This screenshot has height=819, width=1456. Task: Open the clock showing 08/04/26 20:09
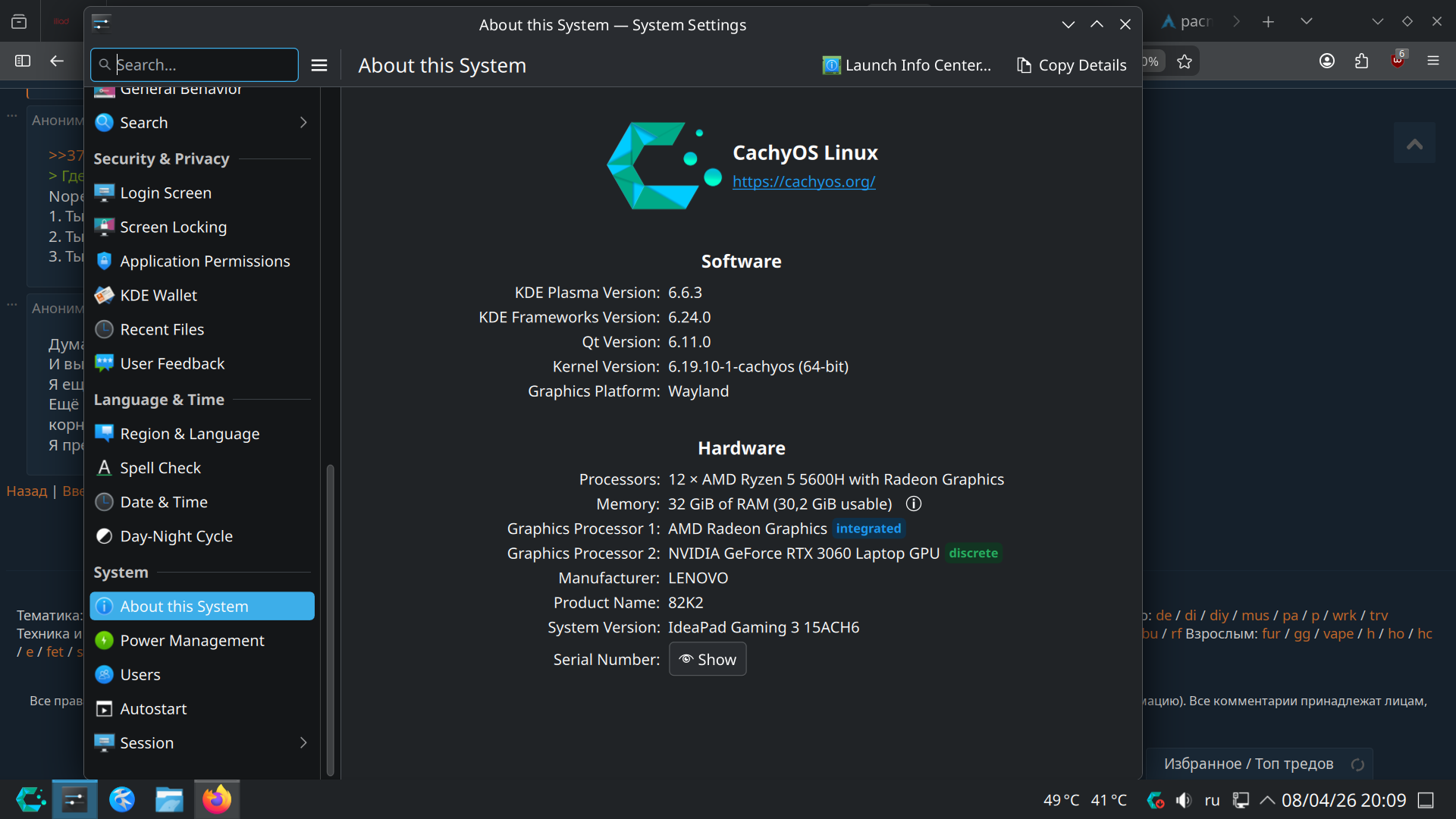tap(1344, 800)
